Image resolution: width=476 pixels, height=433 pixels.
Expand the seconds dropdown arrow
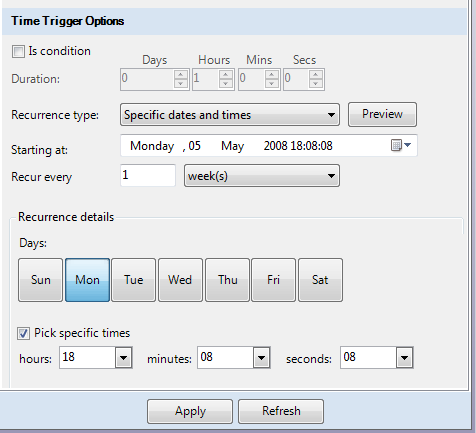point(405,358)
